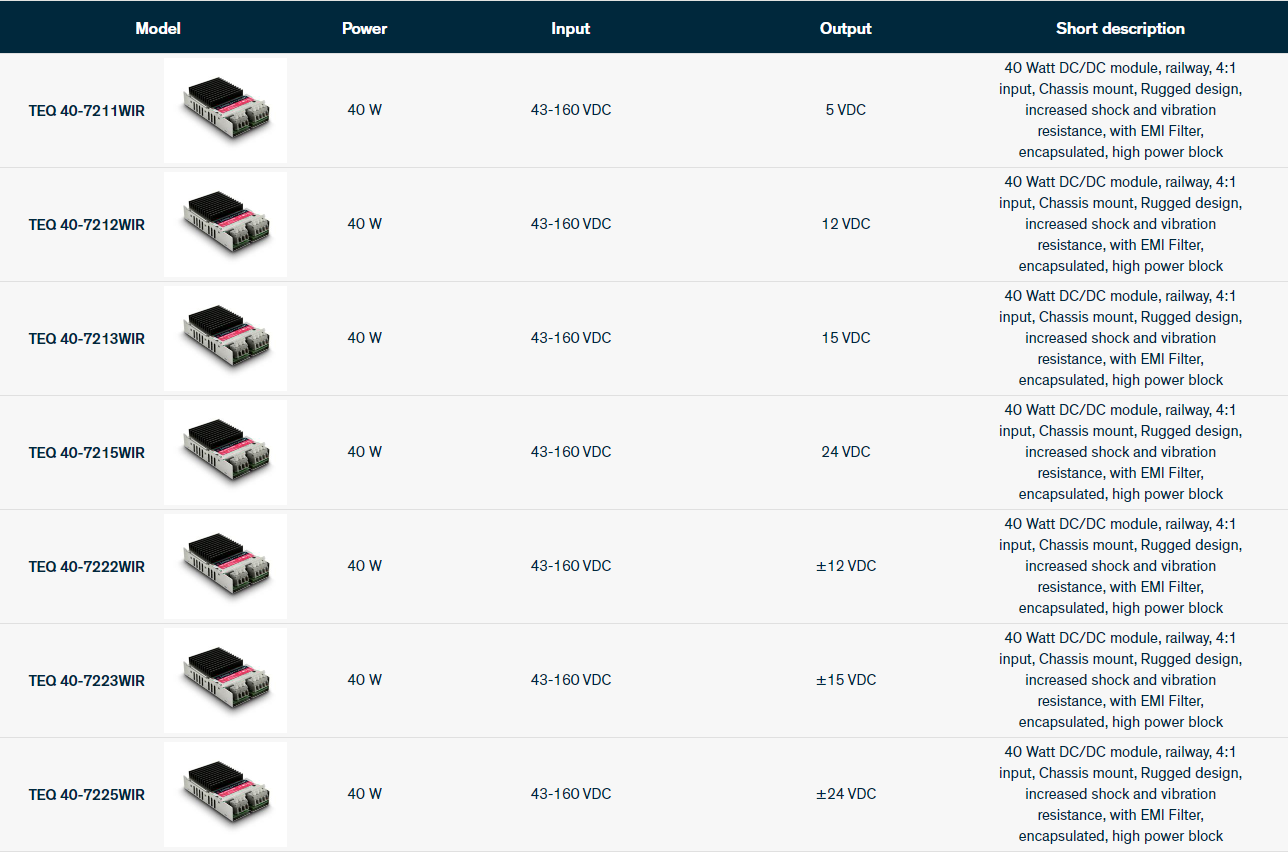The image size is (1288, 855).
Task: Click the TEQ 40-7223WIR product image
Action: [225, 681]
